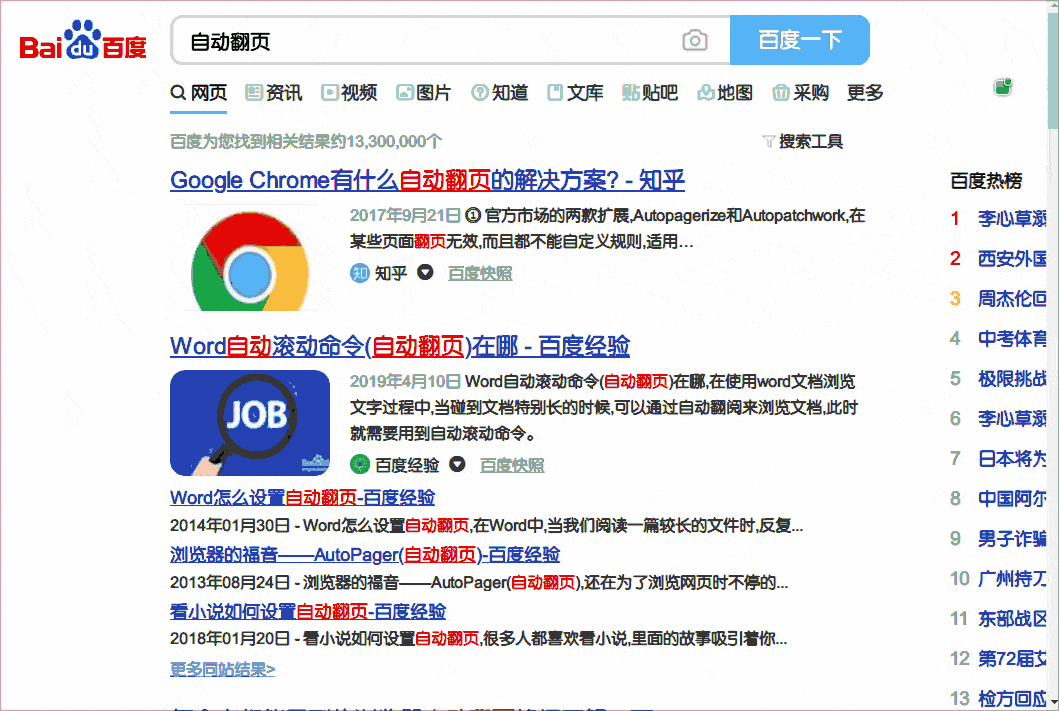Open the 知道 tab

(x=500, y=93)
